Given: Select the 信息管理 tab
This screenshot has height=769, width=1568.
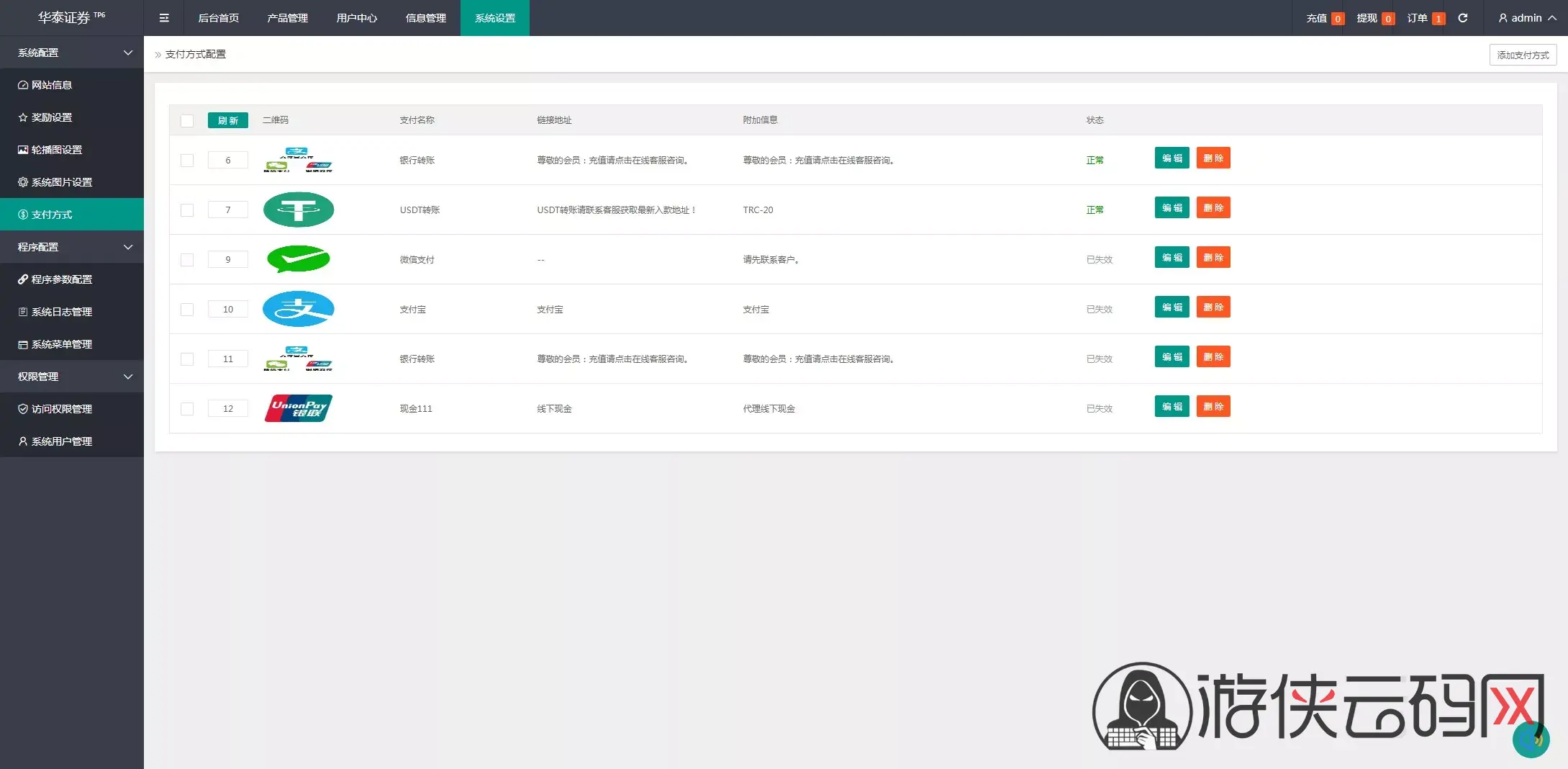Looking at the screenshot, I should tap(426, 18).
